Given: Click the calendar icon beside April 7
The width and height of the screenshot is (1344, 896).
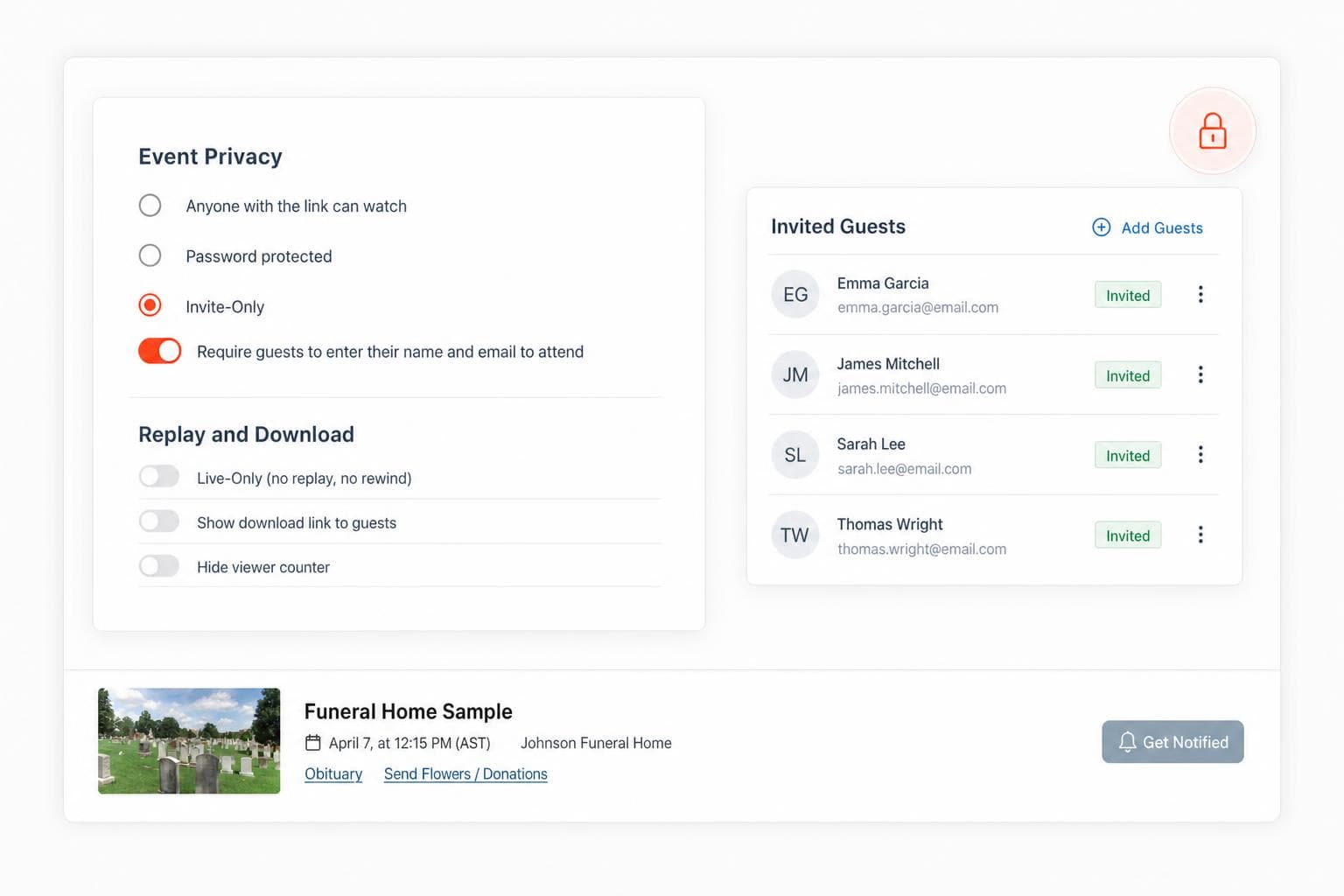Looking at the screenshot, I should (312, 743).
